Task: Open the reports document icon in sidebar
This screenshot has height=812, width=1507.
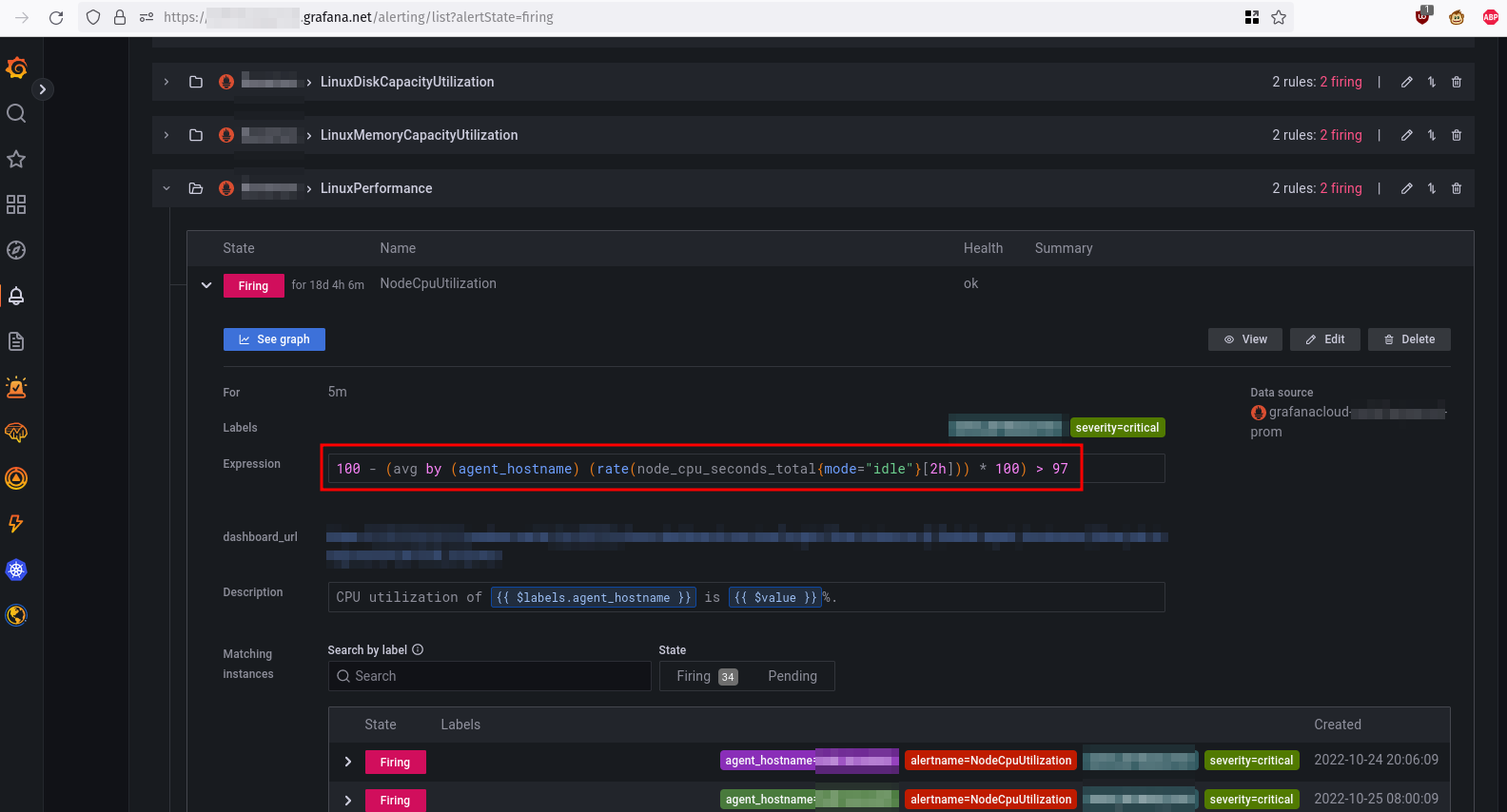Action: 16,341
